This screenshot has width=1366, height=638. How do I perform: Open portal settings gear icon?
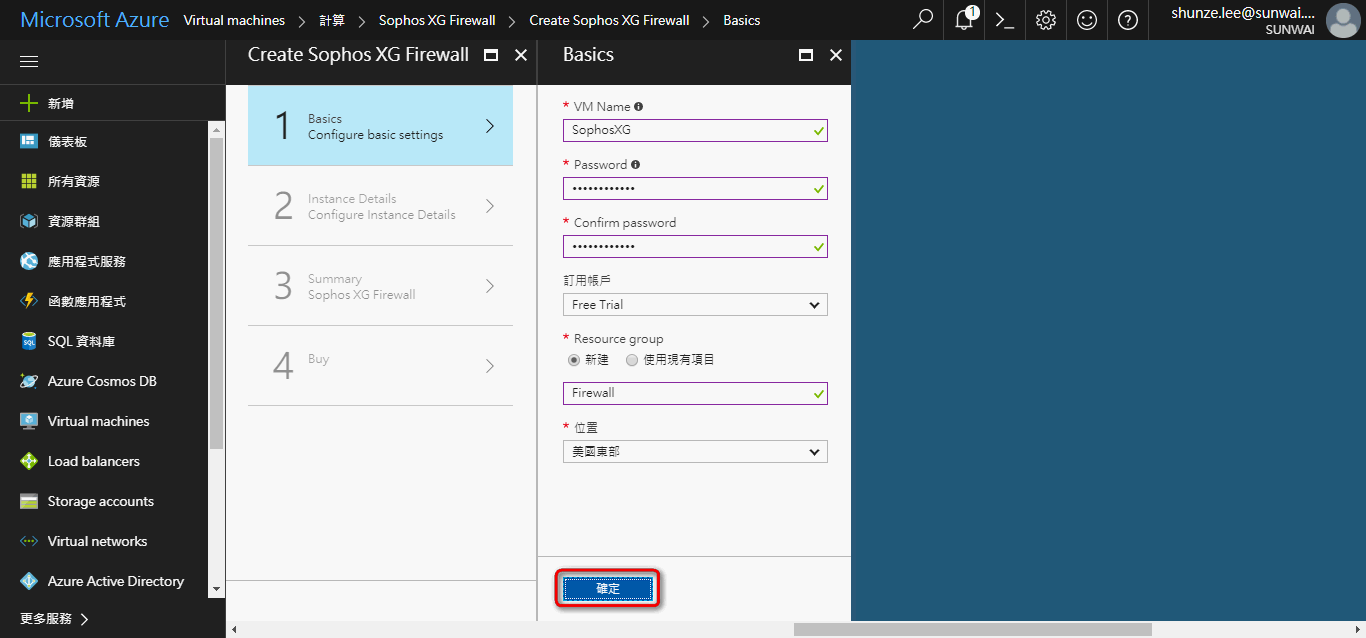click(x=1046, y=20)
